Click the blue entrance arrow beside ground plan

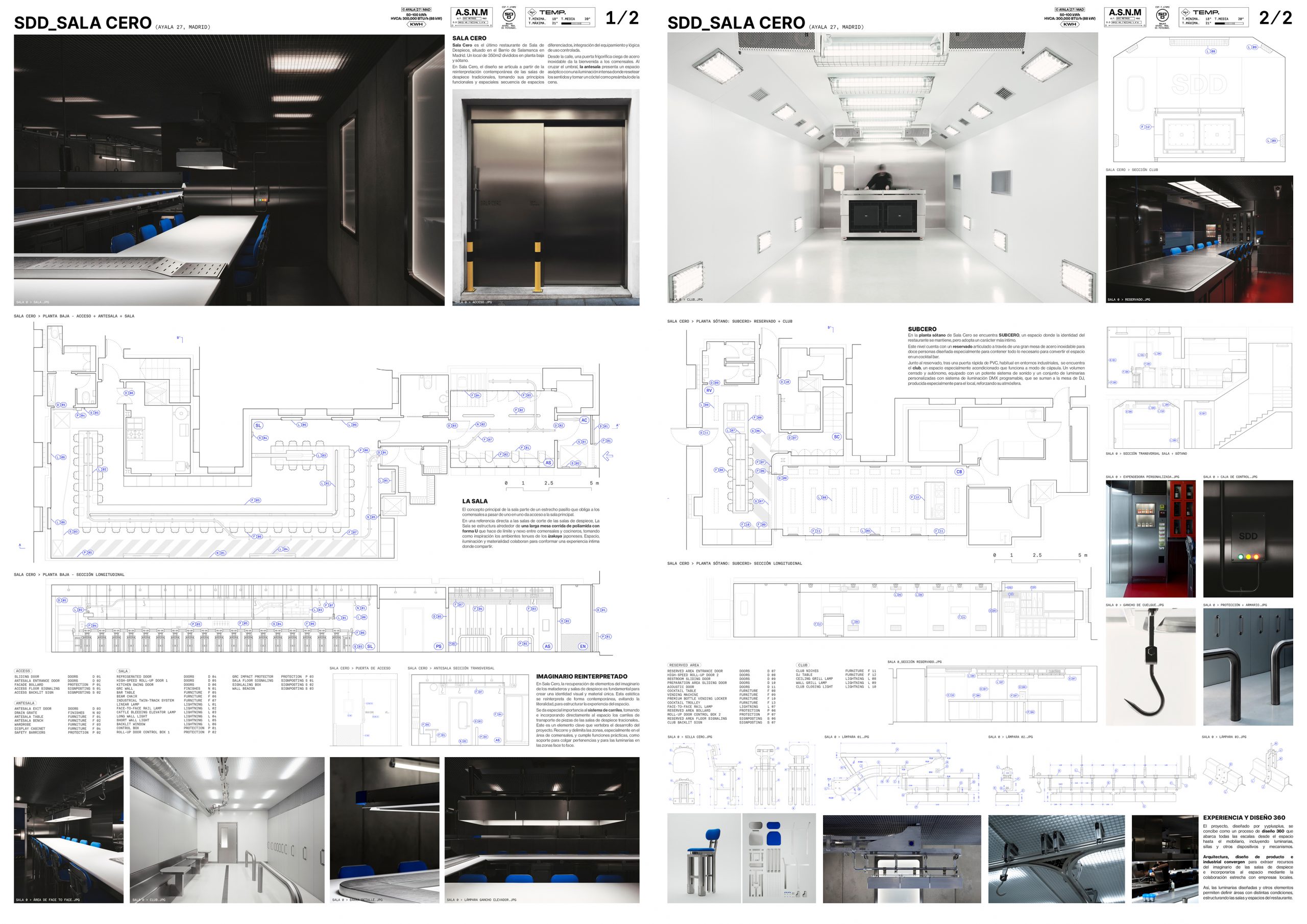pos(608,455)
